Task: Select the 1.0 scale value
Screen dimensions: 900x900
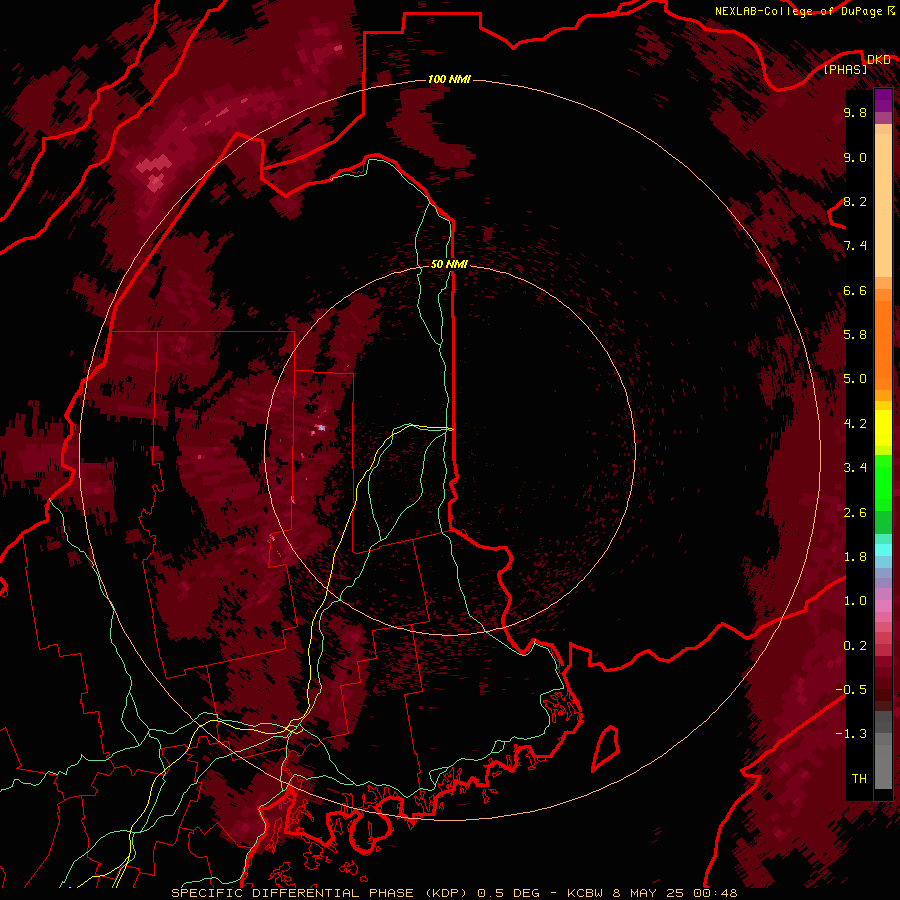Action: pos(855,601)
